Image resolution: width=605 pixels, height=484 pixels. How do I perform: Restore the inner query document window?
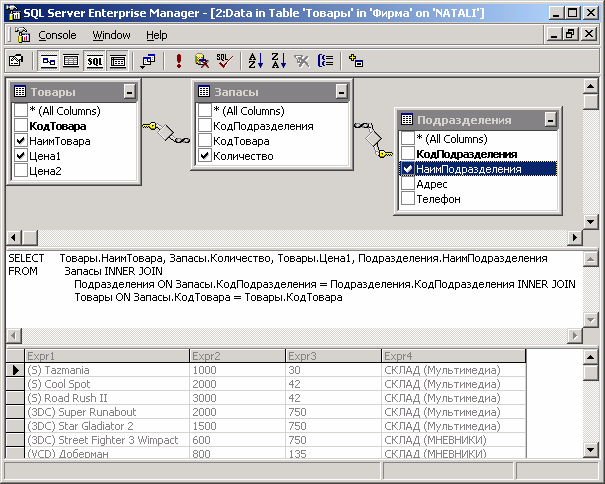(x=570, y=34)
